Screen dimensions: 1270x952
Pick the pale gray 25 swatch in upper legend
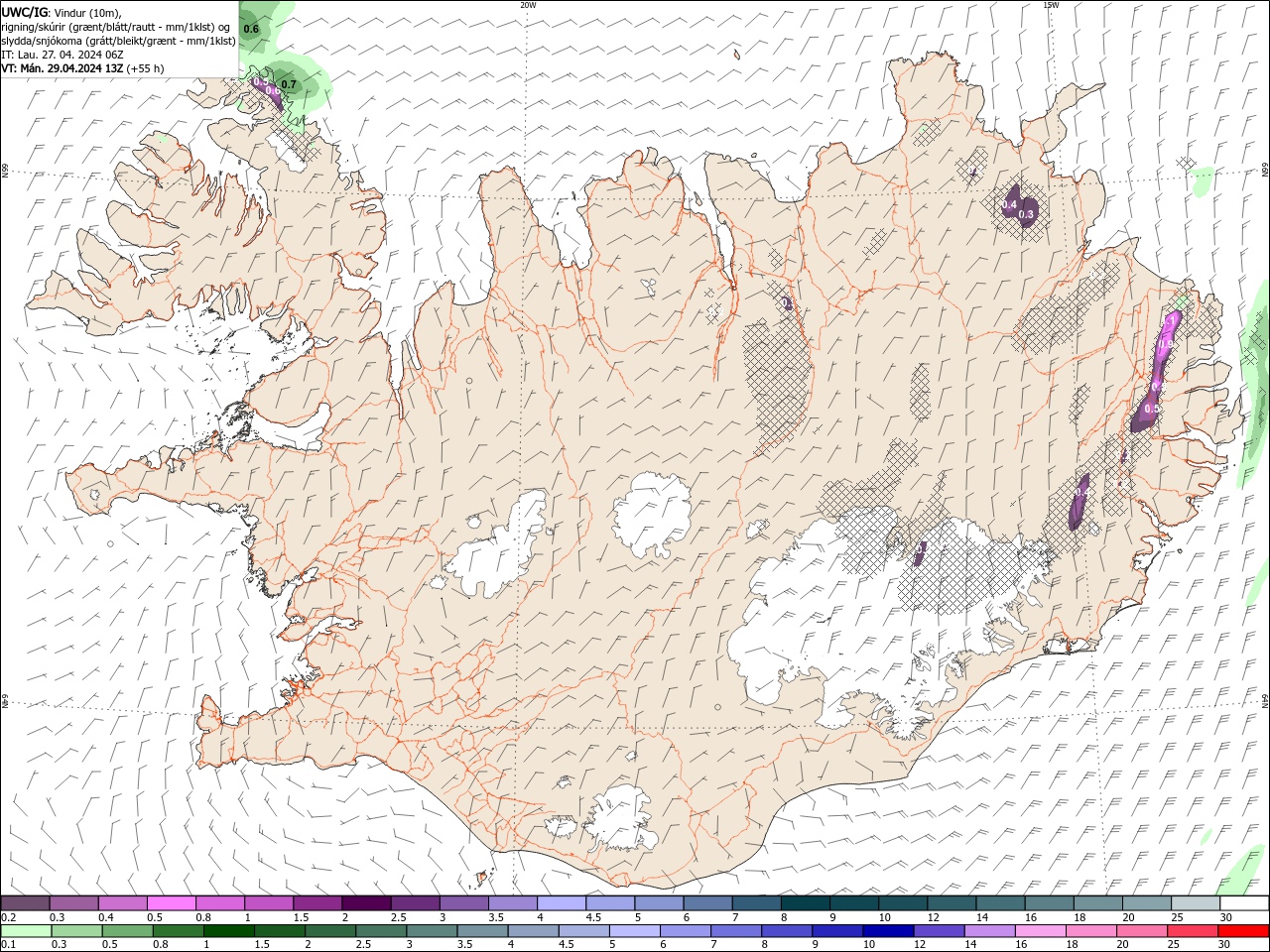pos(1196,903)
